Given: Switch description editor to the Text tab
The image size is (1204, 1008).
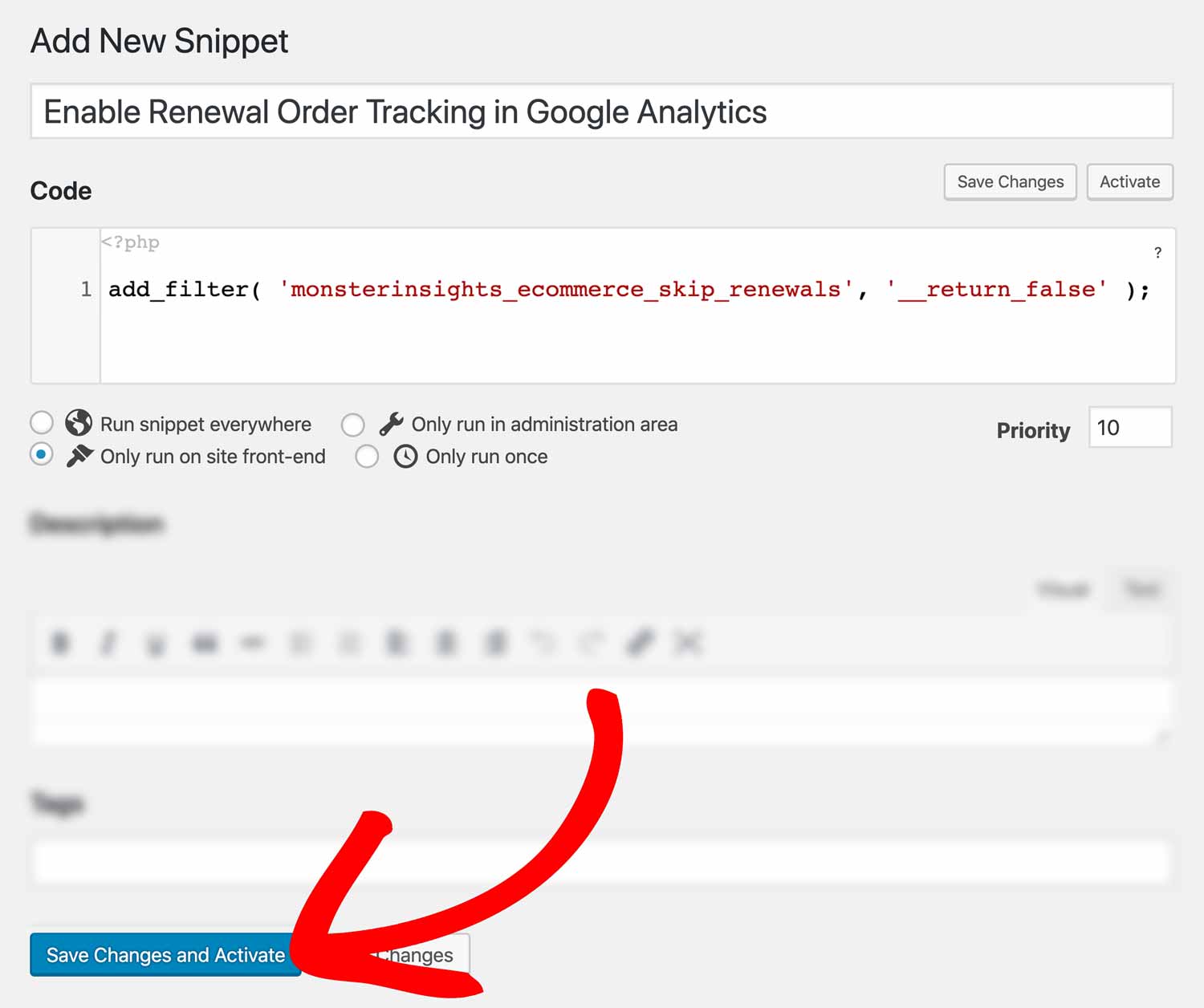Looking at the screenshot, I should [x=1141, y=590].
